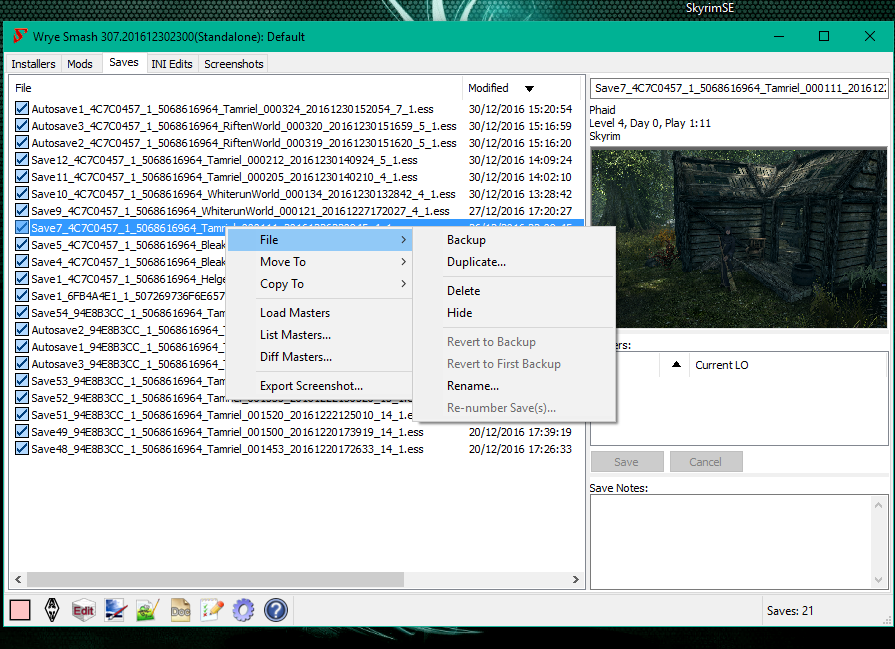Click the blue landscape paintbrush icon
895x649 pixels.
115,610
